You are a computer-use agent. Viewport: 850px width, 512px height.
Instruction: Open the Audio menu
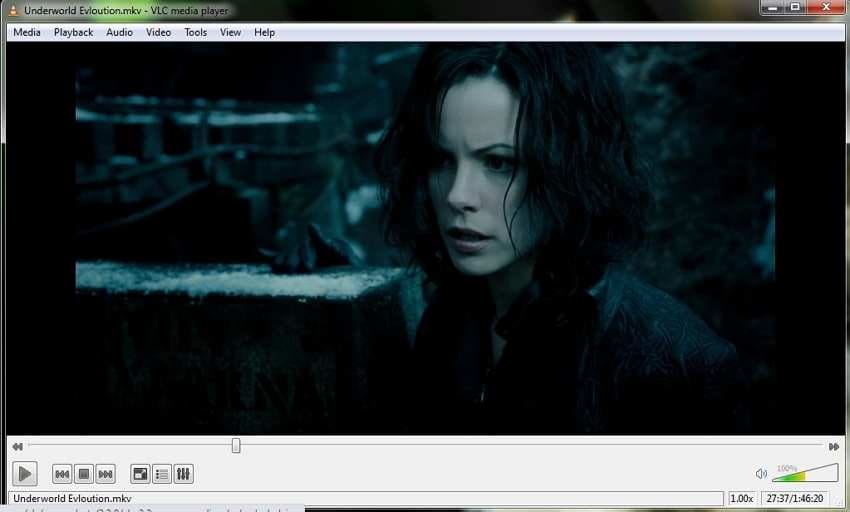[119, 33]
